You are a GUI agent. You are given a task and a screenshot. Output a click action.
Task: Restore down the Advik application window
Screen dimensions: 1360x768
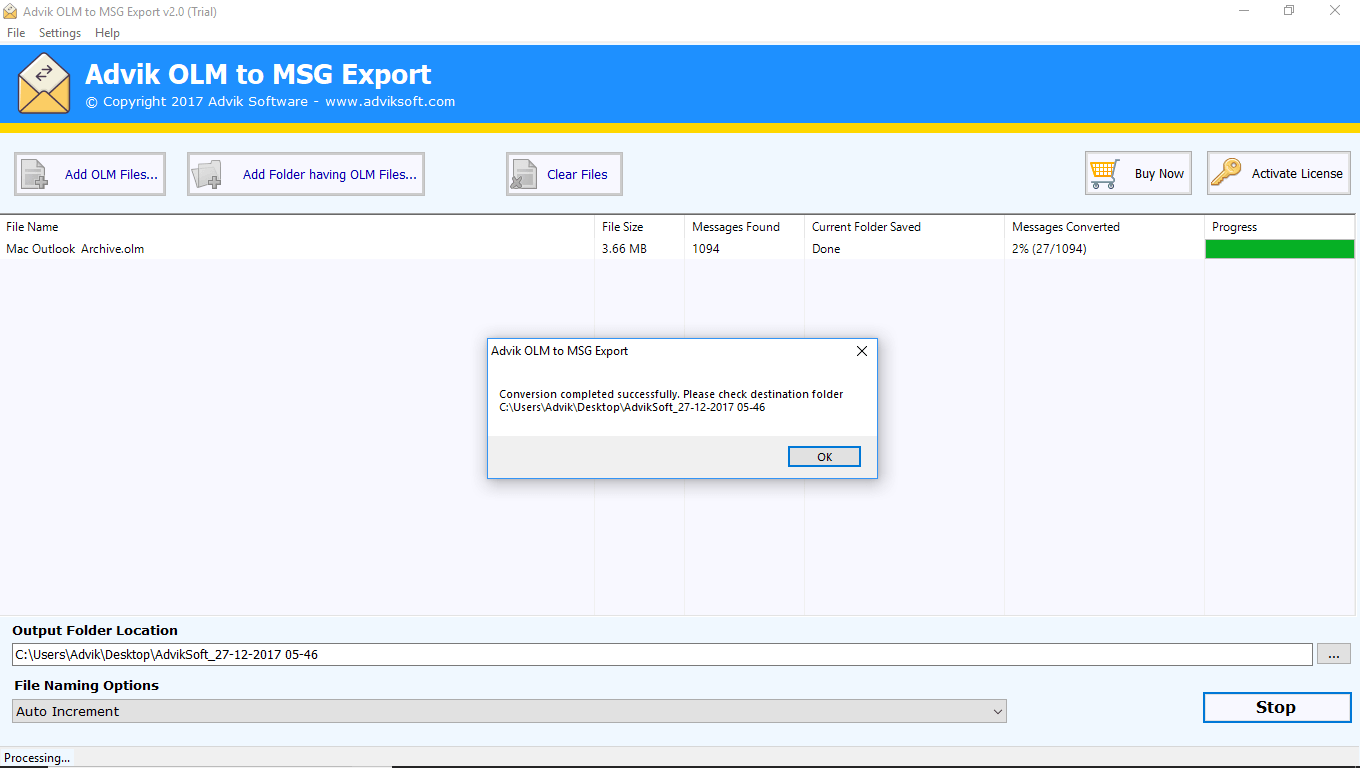click(x=1289, y=11)
